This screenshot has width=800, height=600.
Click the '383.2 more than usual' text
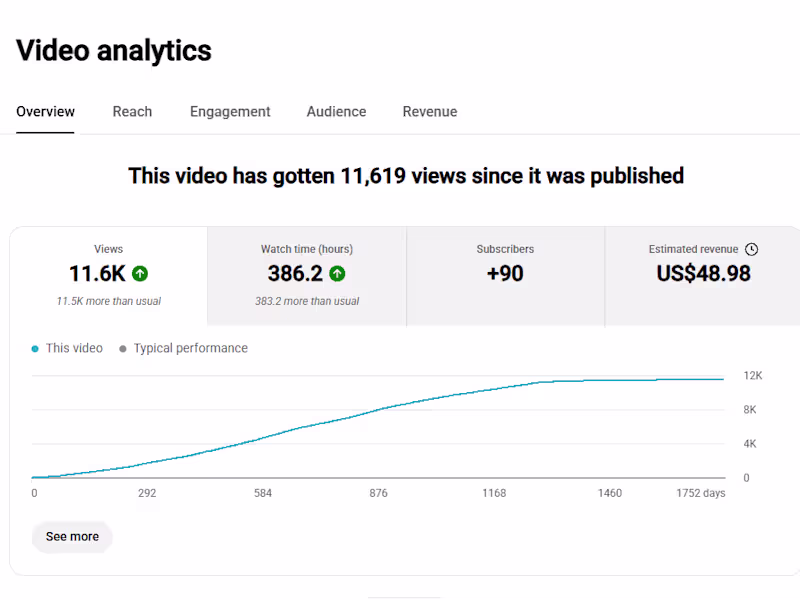tap(307, 301)
